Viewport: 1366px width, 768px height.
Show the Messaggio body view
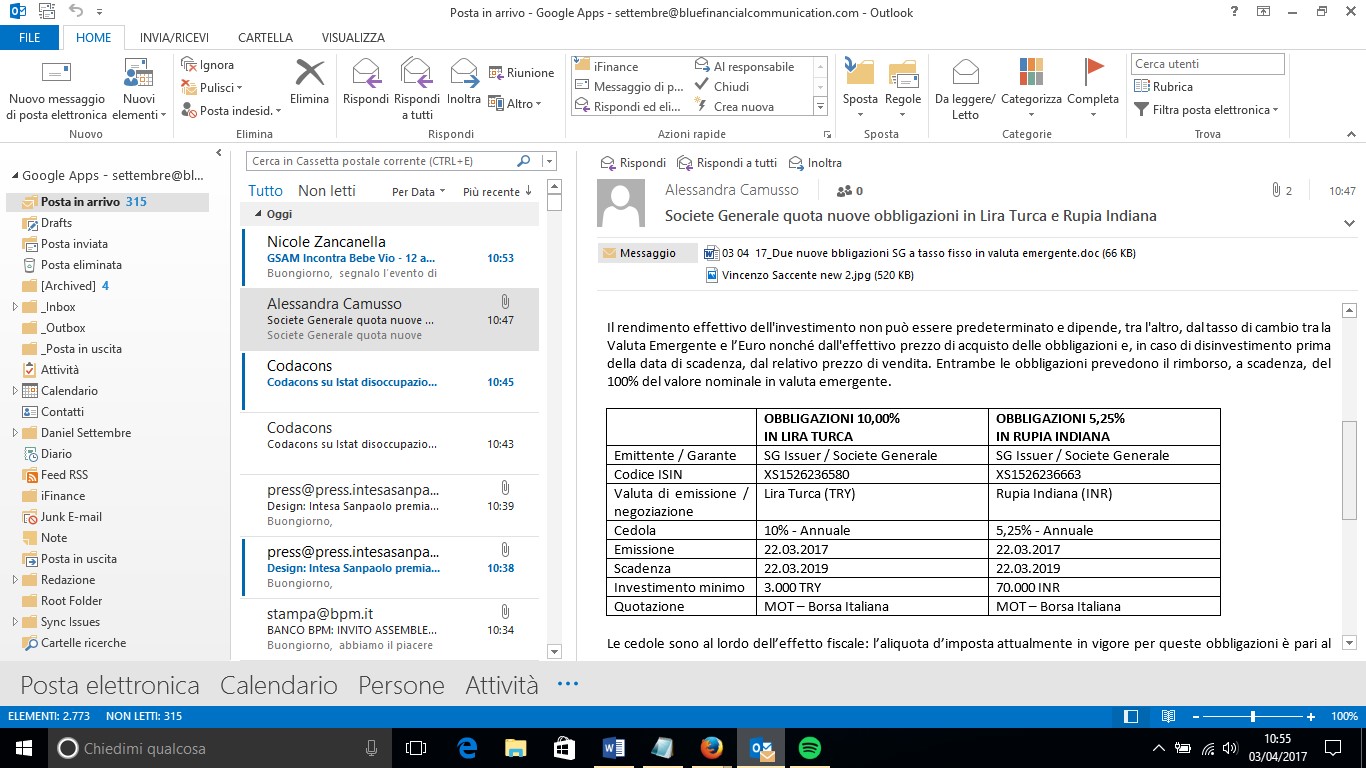pyautogui.click(x=648, y=253)
